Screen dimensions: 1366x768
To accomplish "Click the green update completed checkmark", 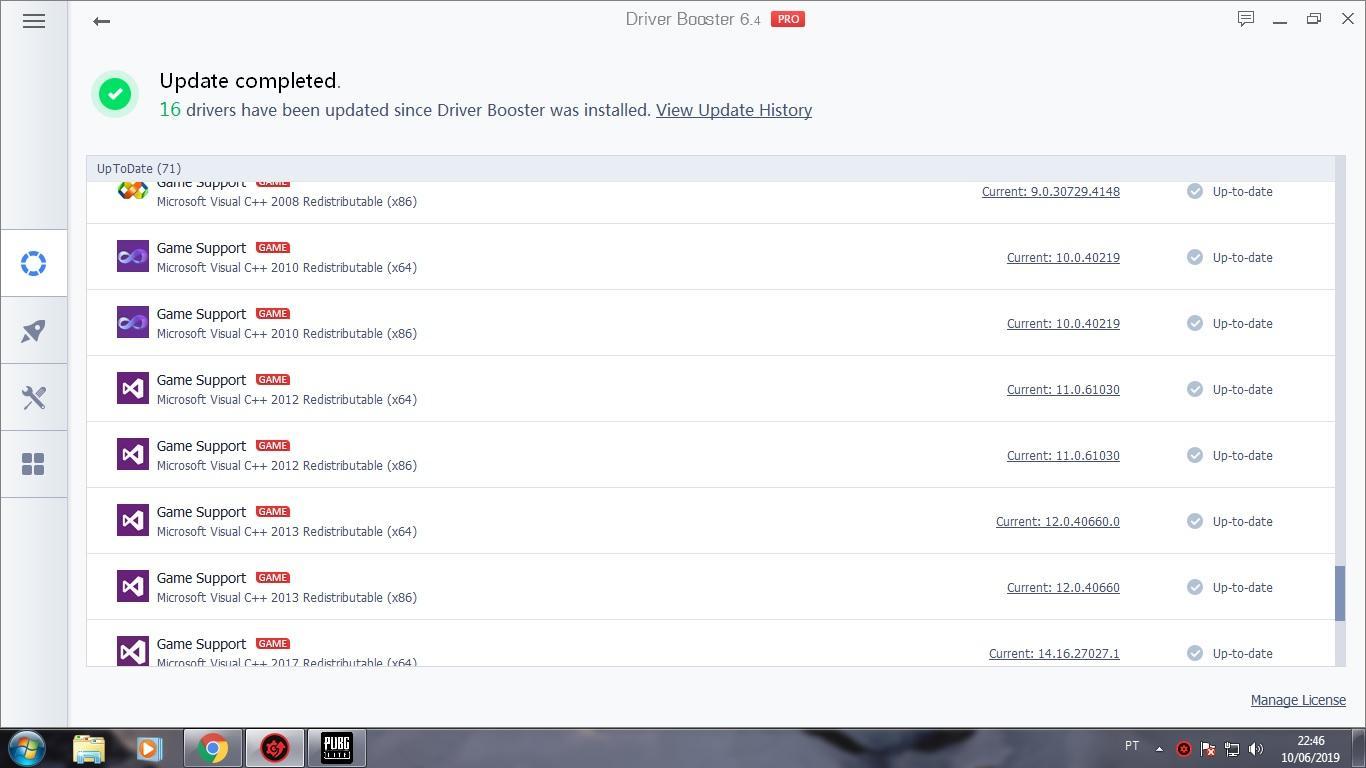I will click(115, 94).
